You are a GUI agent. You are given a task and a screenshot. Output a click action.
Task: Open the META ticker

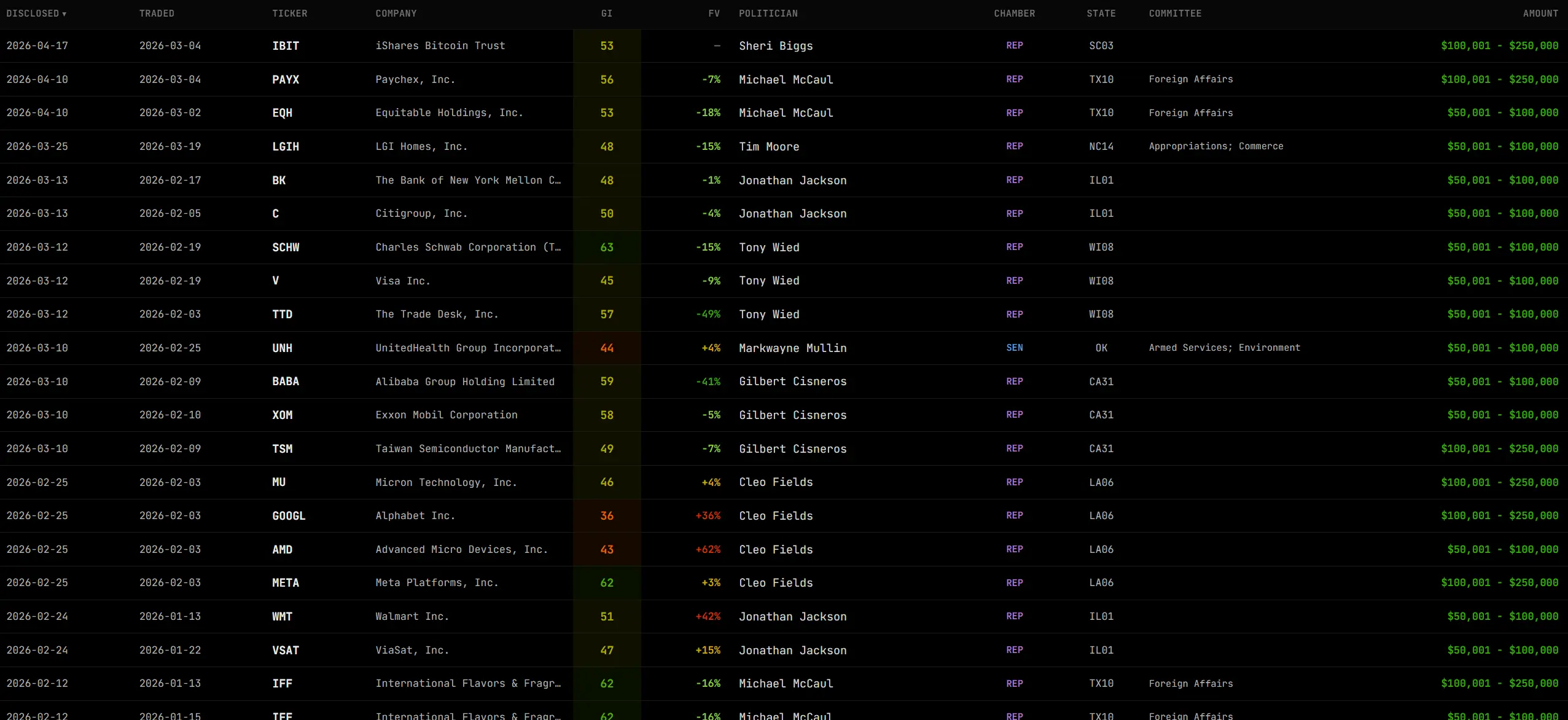(x=286, y=583)
